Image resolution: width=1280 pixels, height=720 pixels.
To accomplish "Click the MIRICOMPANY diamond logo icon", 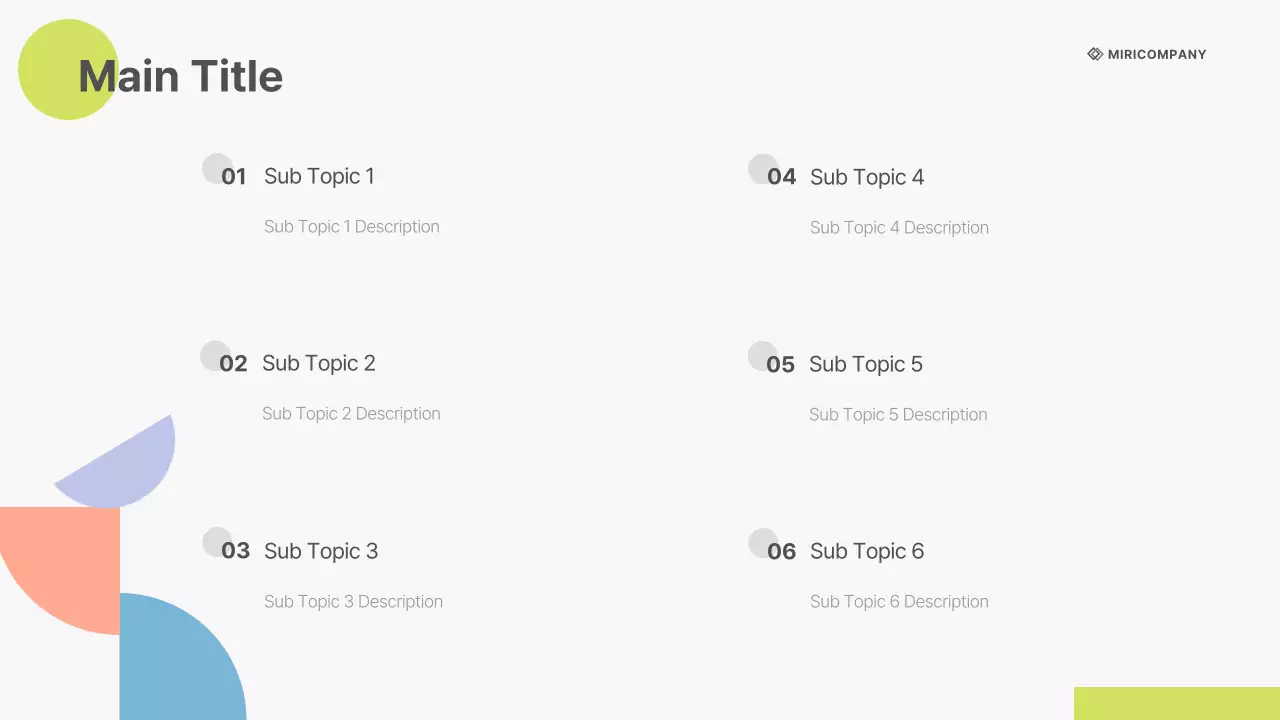I will click(x=1095, y=54).
